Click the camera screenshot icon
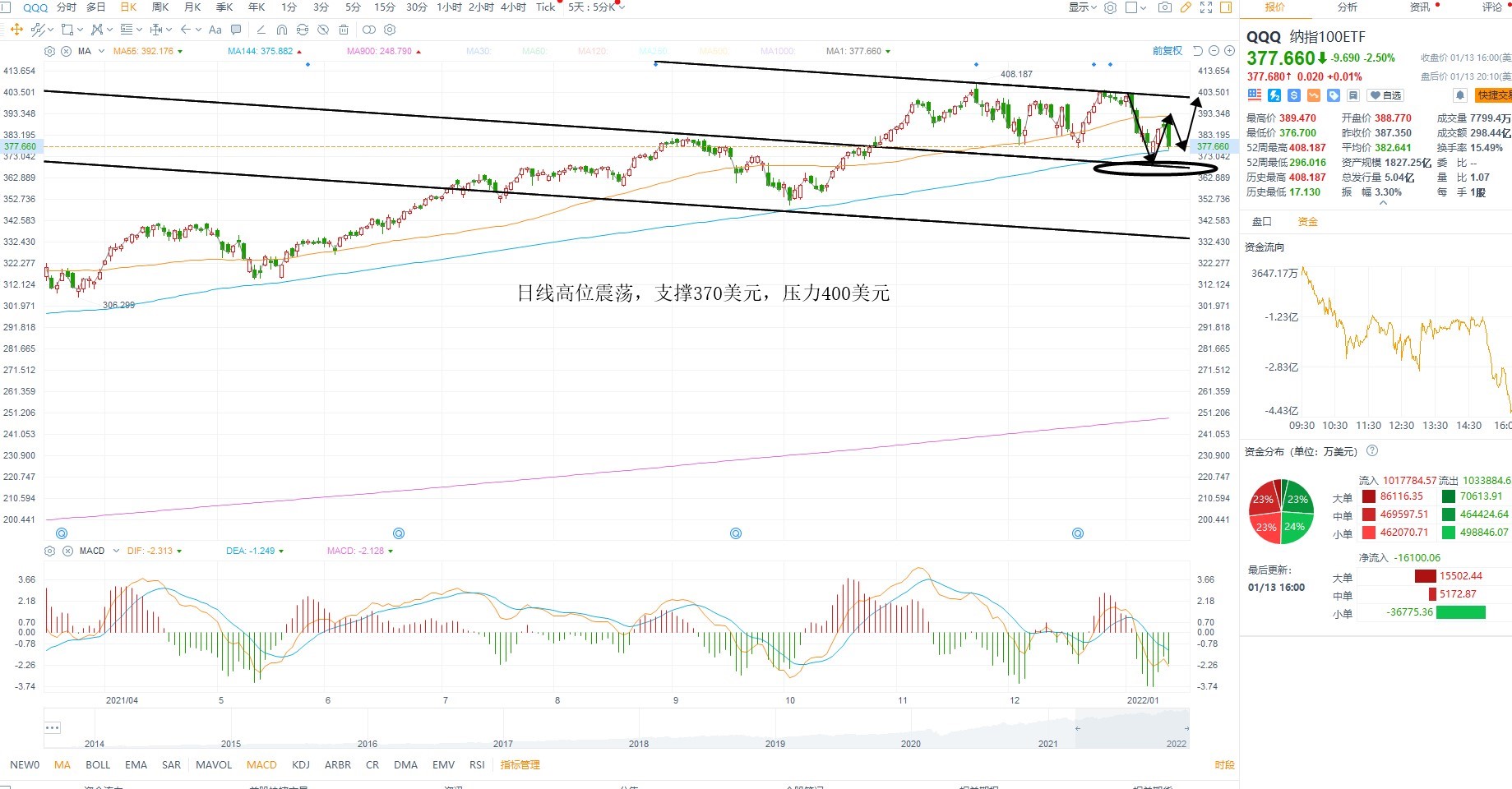The width and height of the screenshot is (1512, 789). coord(1164,7)
